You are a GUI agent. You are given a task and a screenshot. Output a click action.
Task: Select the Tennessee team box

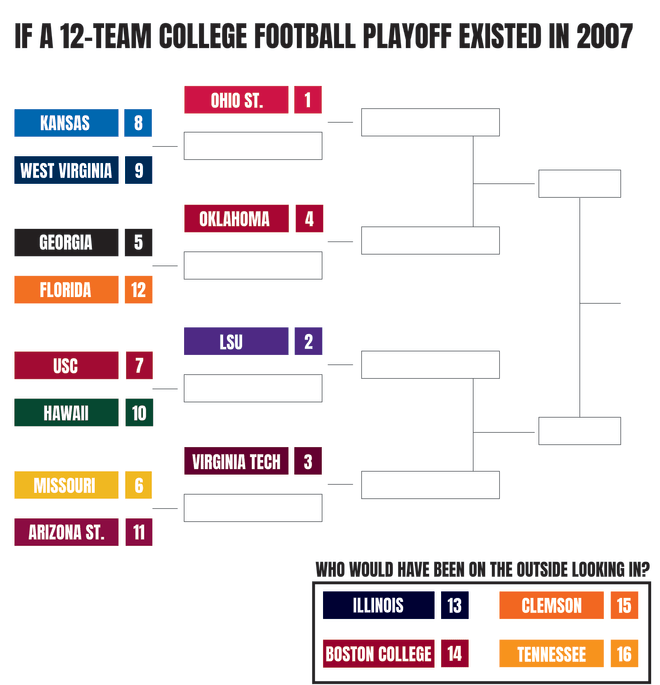pos(551,654)
